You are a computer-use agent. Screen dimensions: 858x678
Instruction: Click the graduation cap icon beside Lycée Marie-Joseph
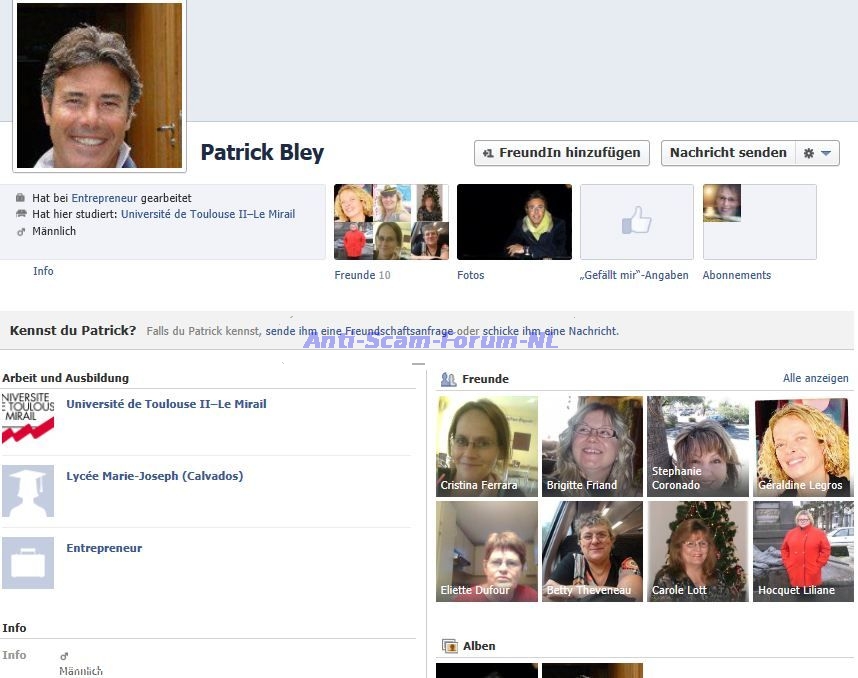click(28, 490)
